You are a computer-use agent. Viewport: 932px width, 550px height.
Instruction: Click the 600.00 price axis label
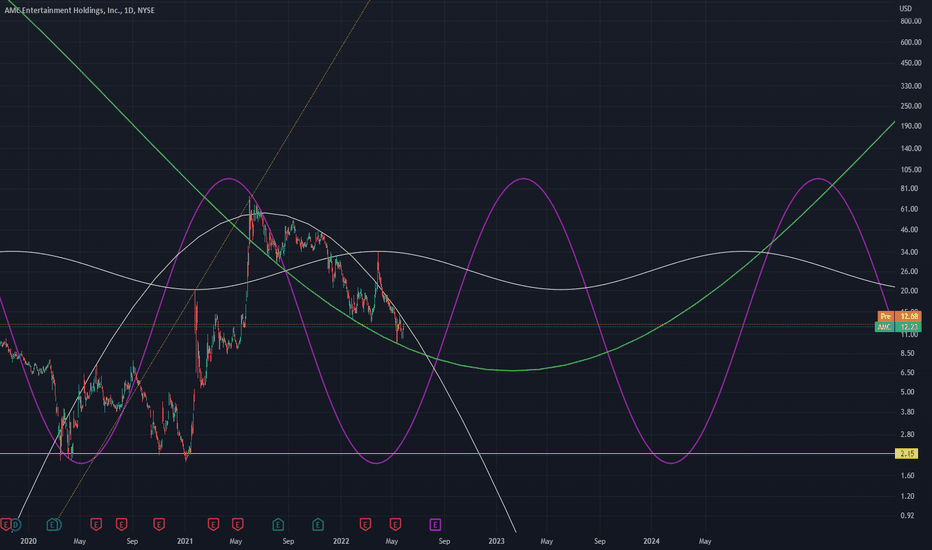point(911,43)
